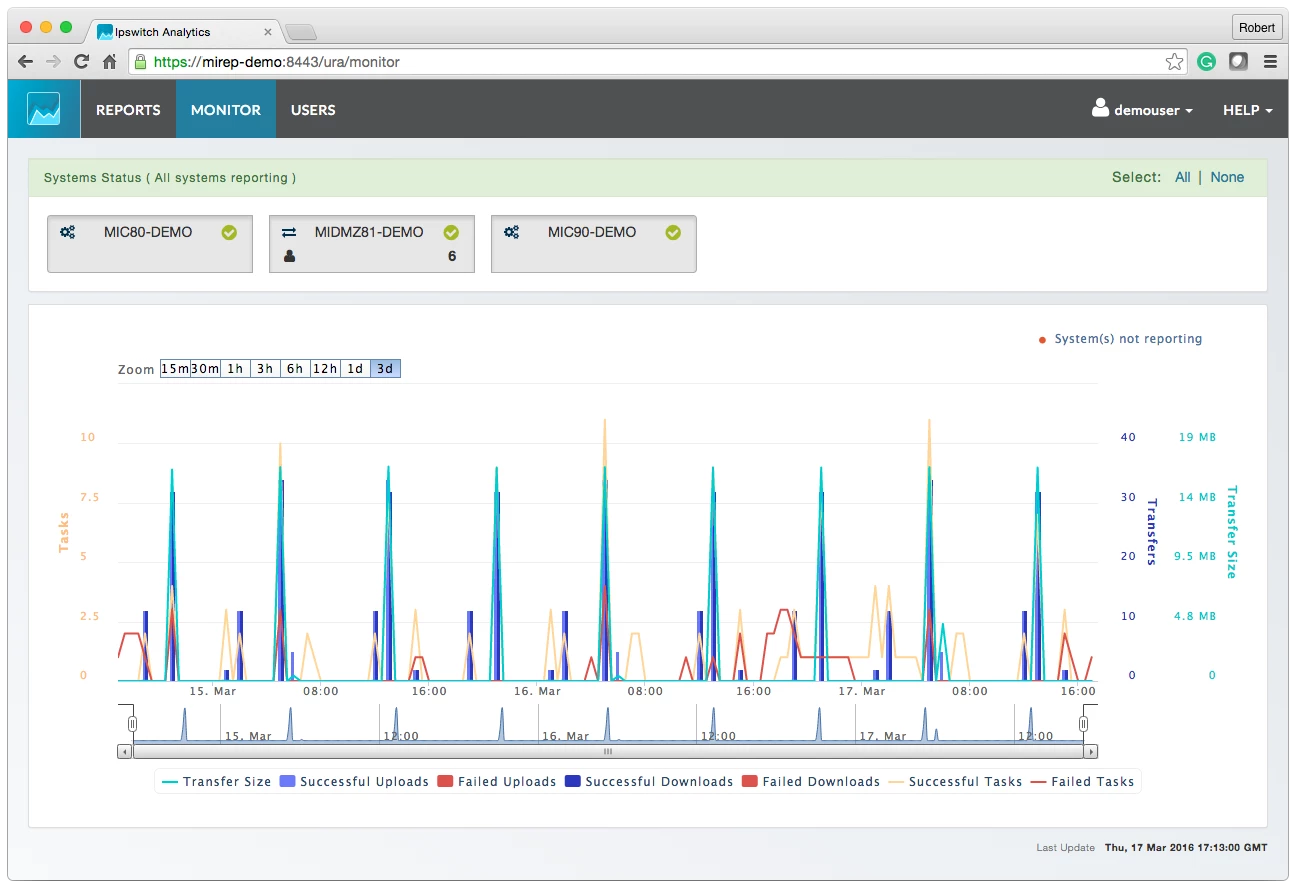This screenshot has width=1297, height=891.
Task: Set chart zoom to 6h
Action: (295, 369)
